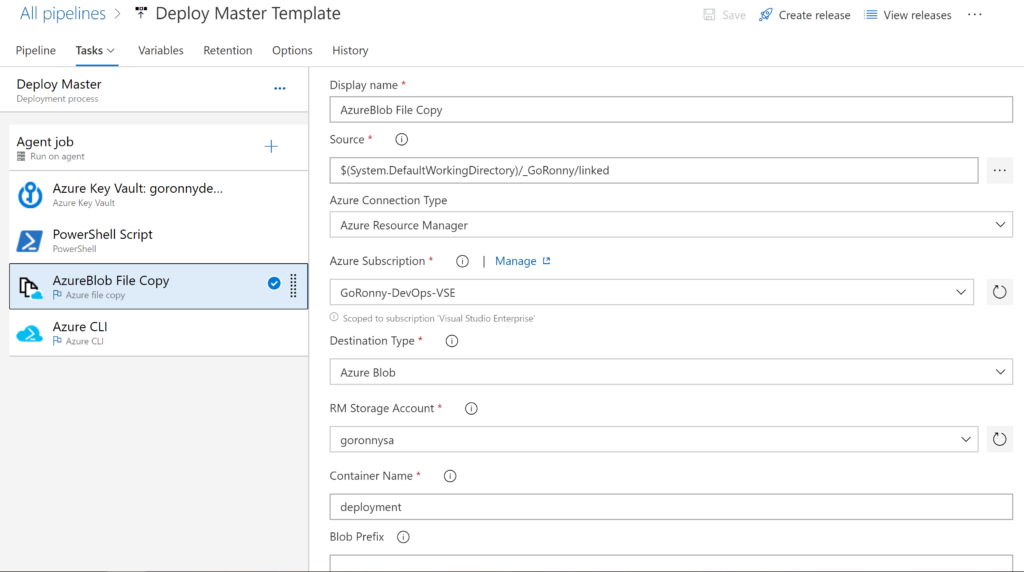Open the Destination Type Azure Blob dropdown
This screenshot has height=572, width=1024.
tap(671, 372)
